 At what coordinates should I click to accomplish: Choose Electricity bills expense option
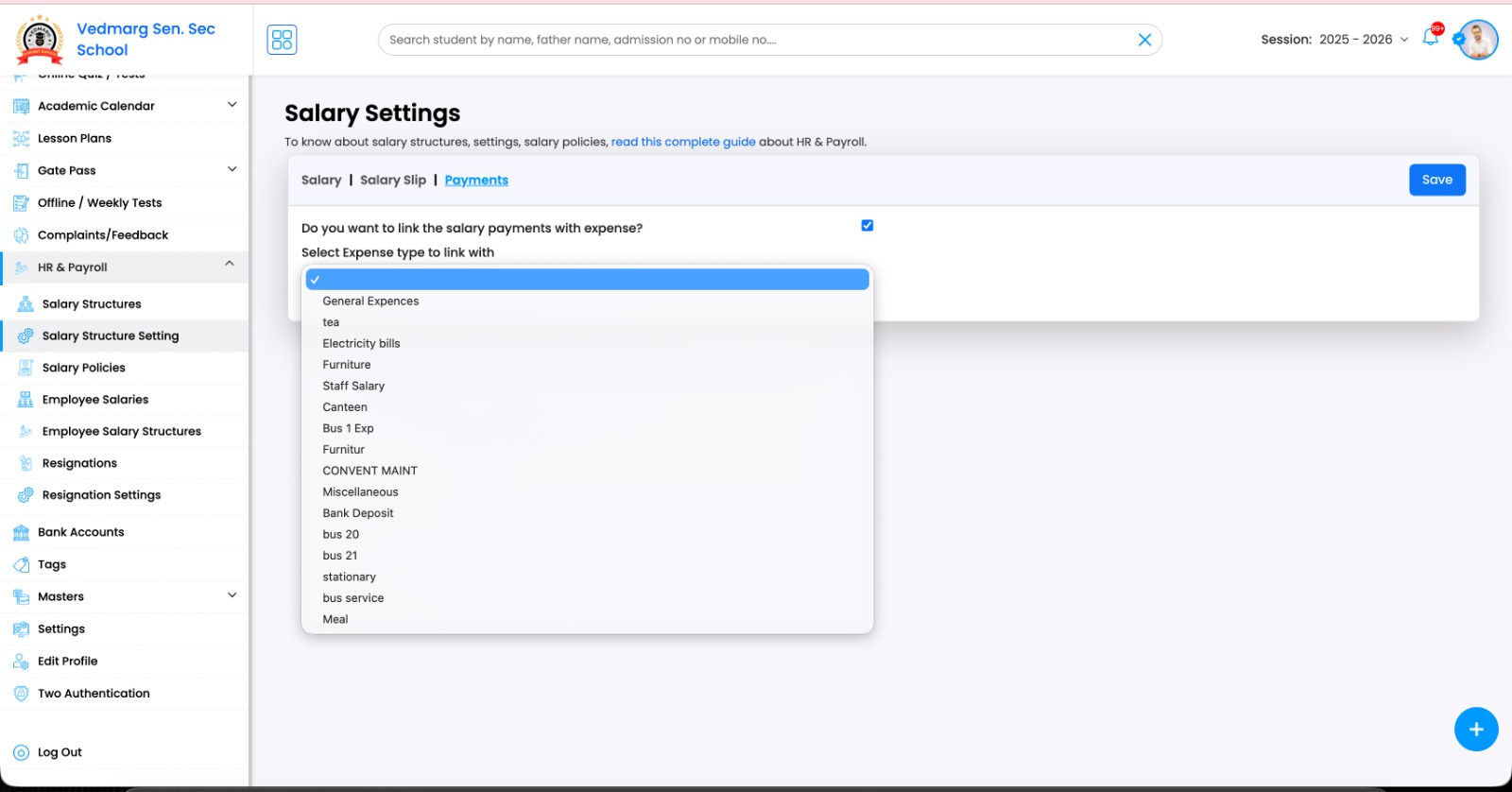pos(361,344)
